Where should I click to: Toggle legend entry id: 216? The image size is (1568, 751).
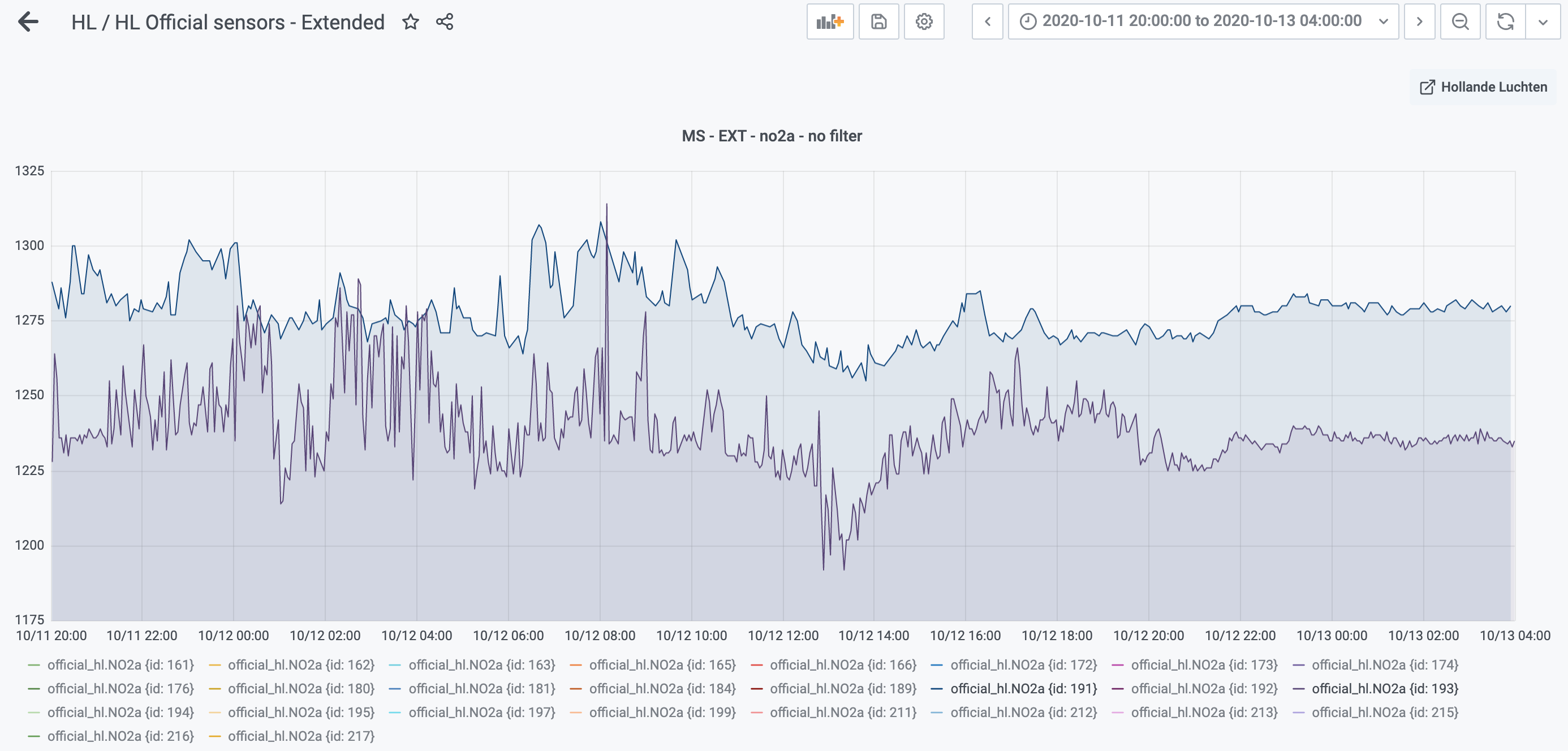[120, 736]
